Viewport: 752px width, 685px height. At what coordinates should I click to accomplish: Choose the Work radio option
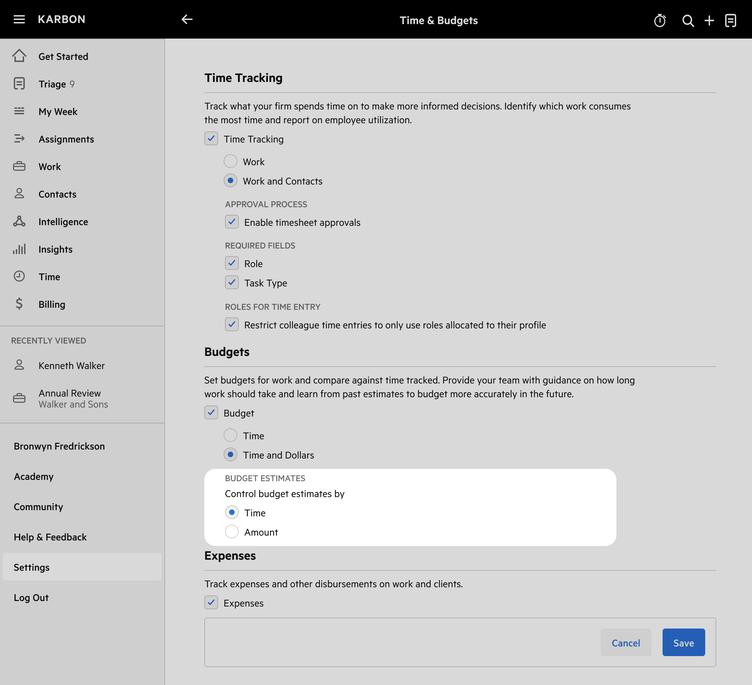(x=231, y=161)
